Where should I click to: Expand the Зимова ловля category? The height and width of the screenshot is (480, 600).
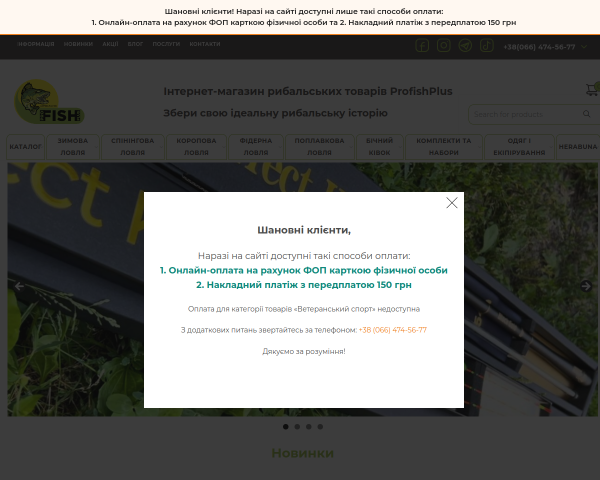pyautogui.click(x=73, y=147)
